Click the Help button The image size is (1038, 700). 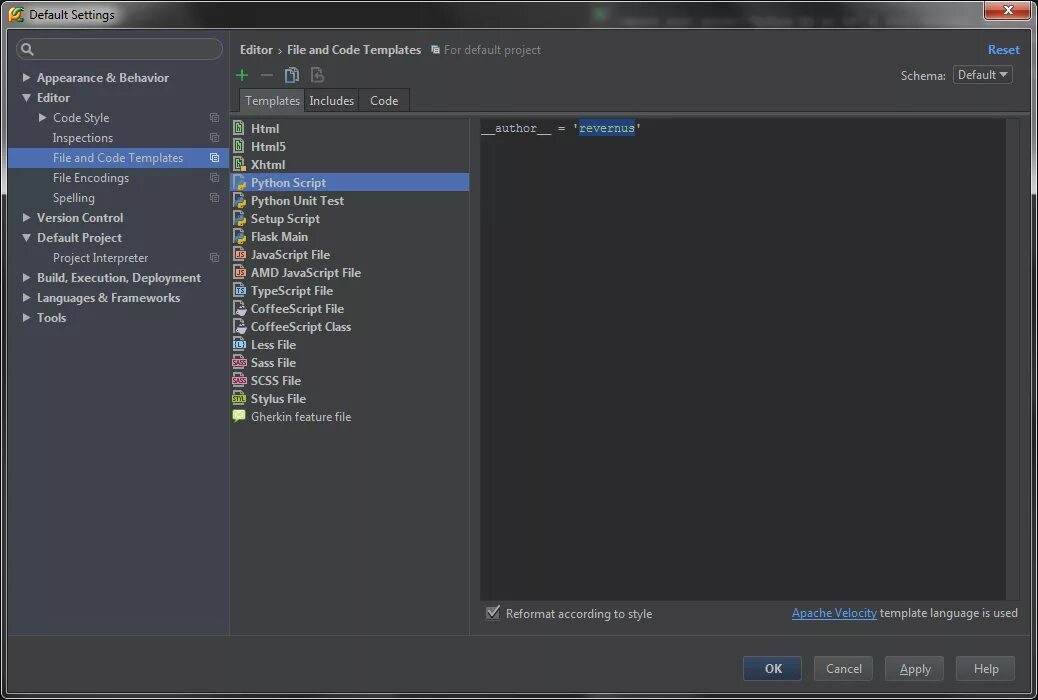click(986, 668)
